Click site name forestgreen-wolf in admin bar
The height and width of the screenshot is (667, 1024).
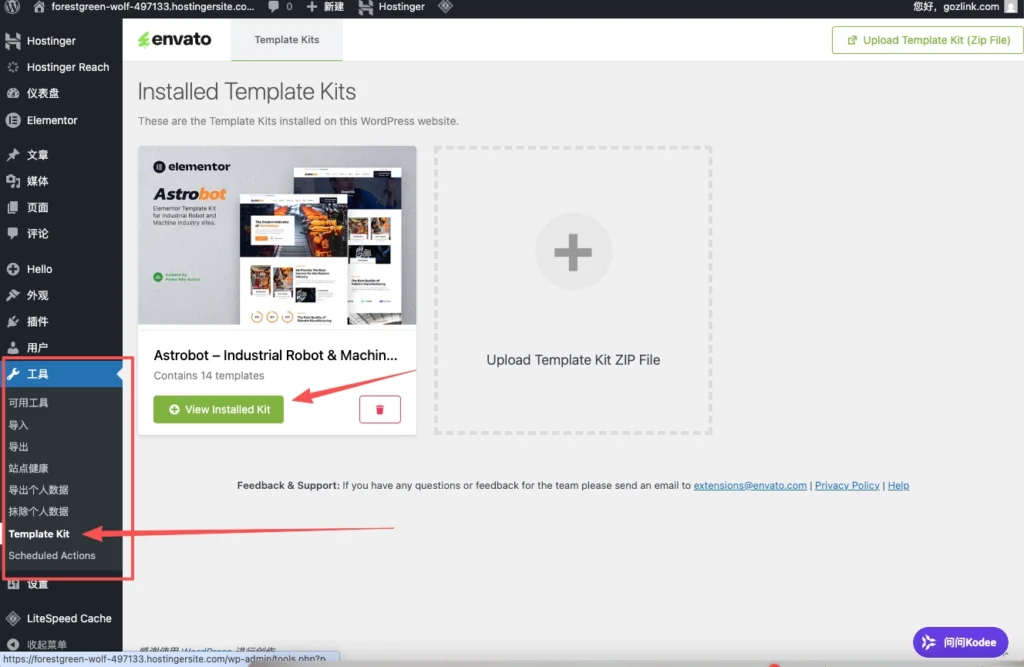[x=153, y=7]
